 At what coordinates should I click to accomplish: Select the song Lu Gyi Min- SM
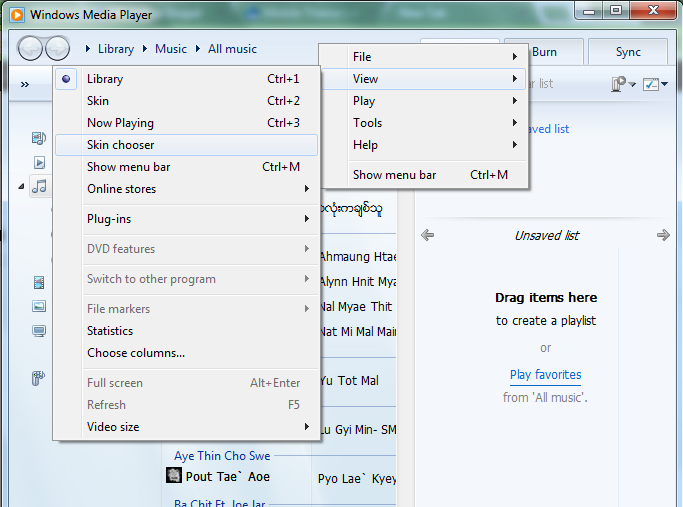coord(358,429)
